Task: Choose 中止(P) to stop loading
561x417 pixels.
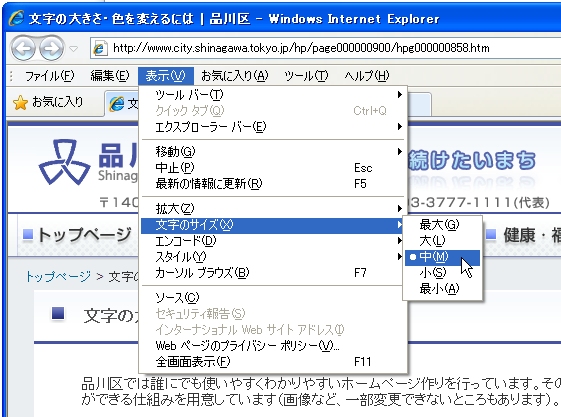Action: (273, 168)
